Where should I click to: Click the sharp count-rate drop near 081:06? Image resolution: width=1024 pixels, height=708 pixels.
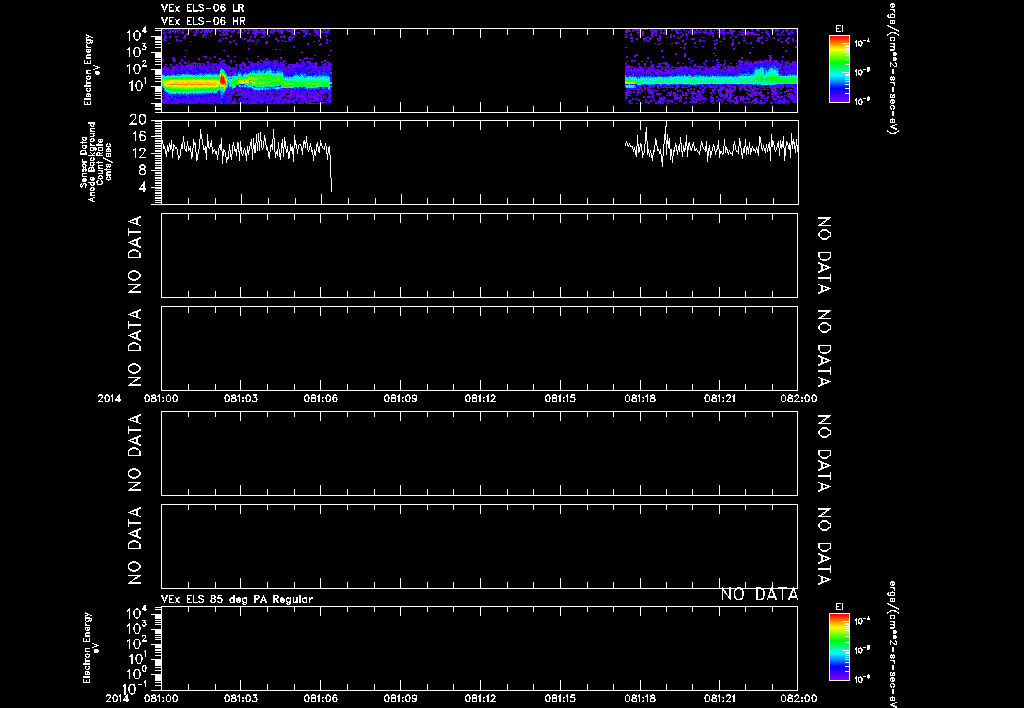click(x=330, y=170)
